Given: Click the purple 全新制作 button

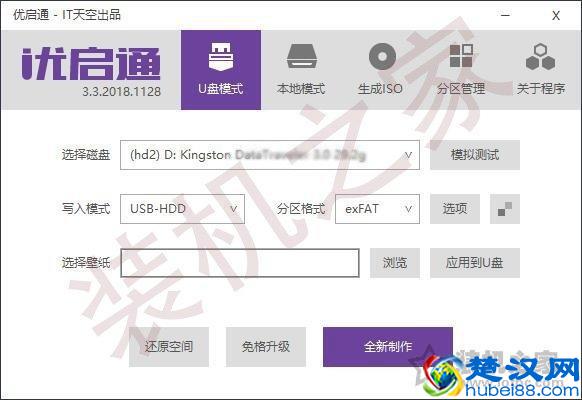Looking at the screenshot, I should pyautogui.click(x=388, y=347).
